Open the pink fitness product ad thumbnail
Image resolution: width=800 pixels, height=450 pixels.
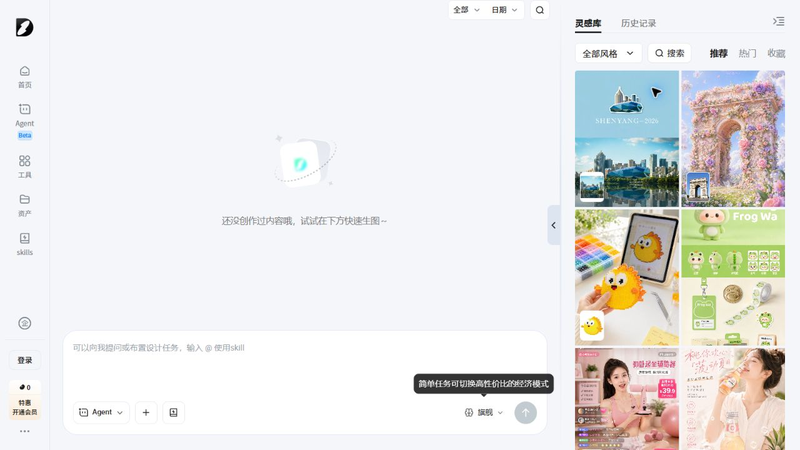627,398
